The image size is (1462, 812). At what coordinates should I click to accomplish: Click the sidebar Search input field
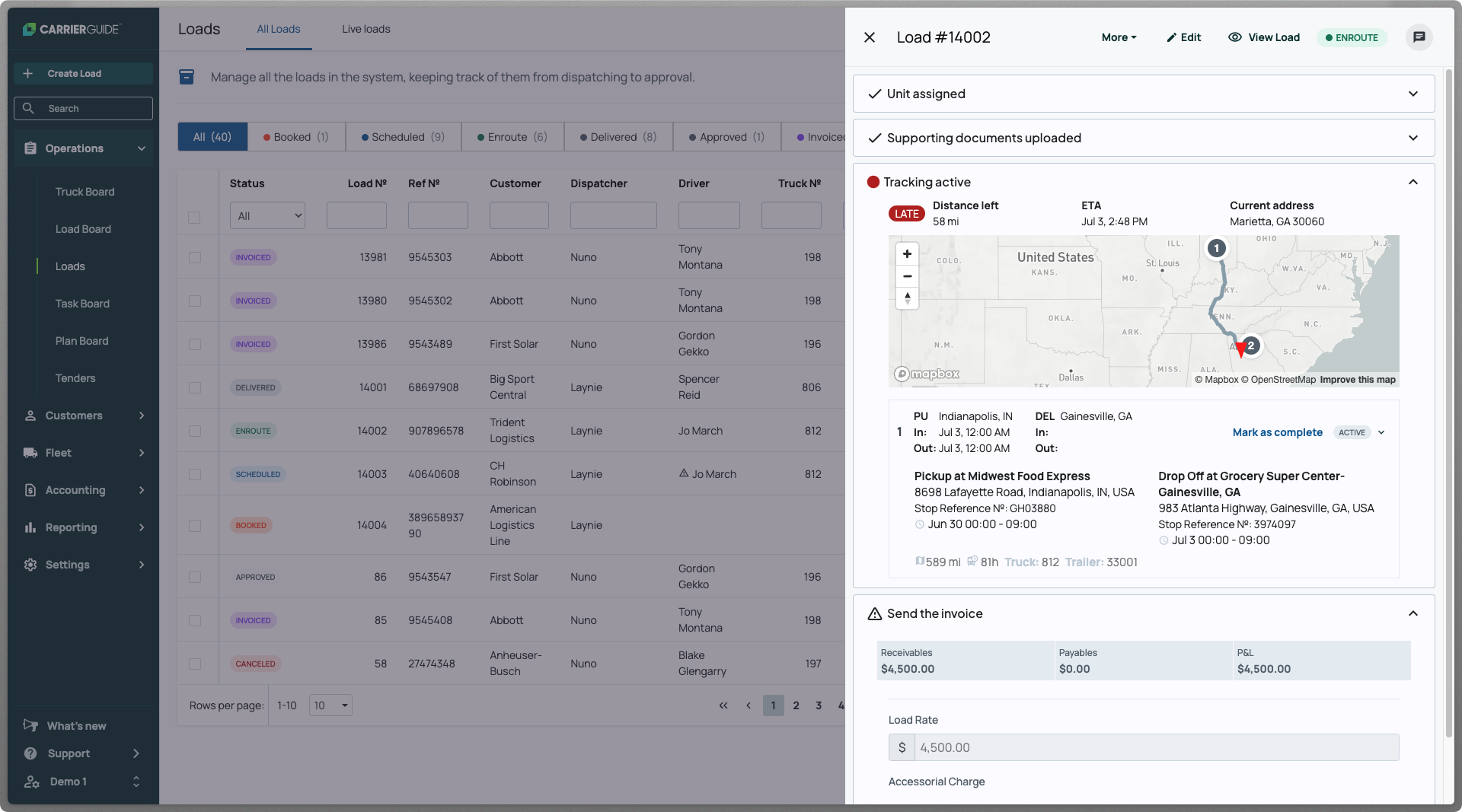pyautogui.click(x=84, y=109)
